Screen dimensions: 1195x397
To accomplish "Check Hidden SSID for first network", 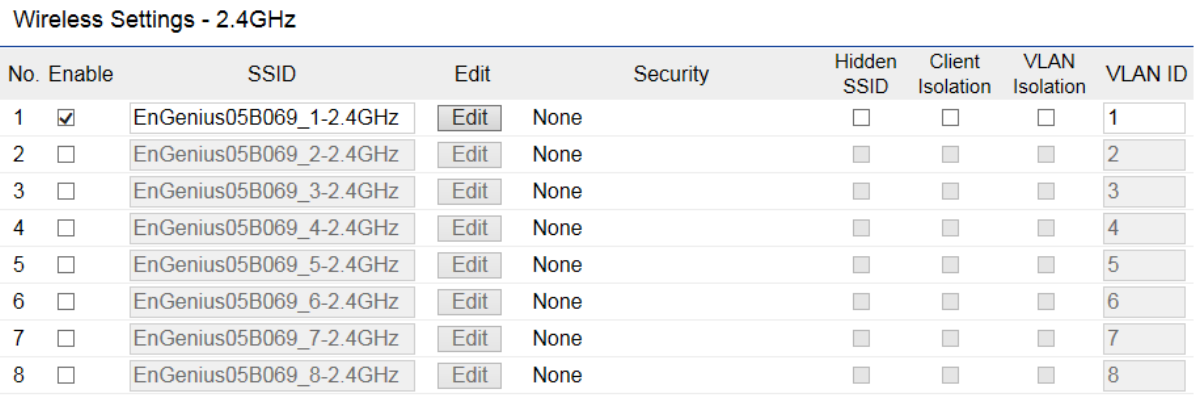I will coord(861,118).
